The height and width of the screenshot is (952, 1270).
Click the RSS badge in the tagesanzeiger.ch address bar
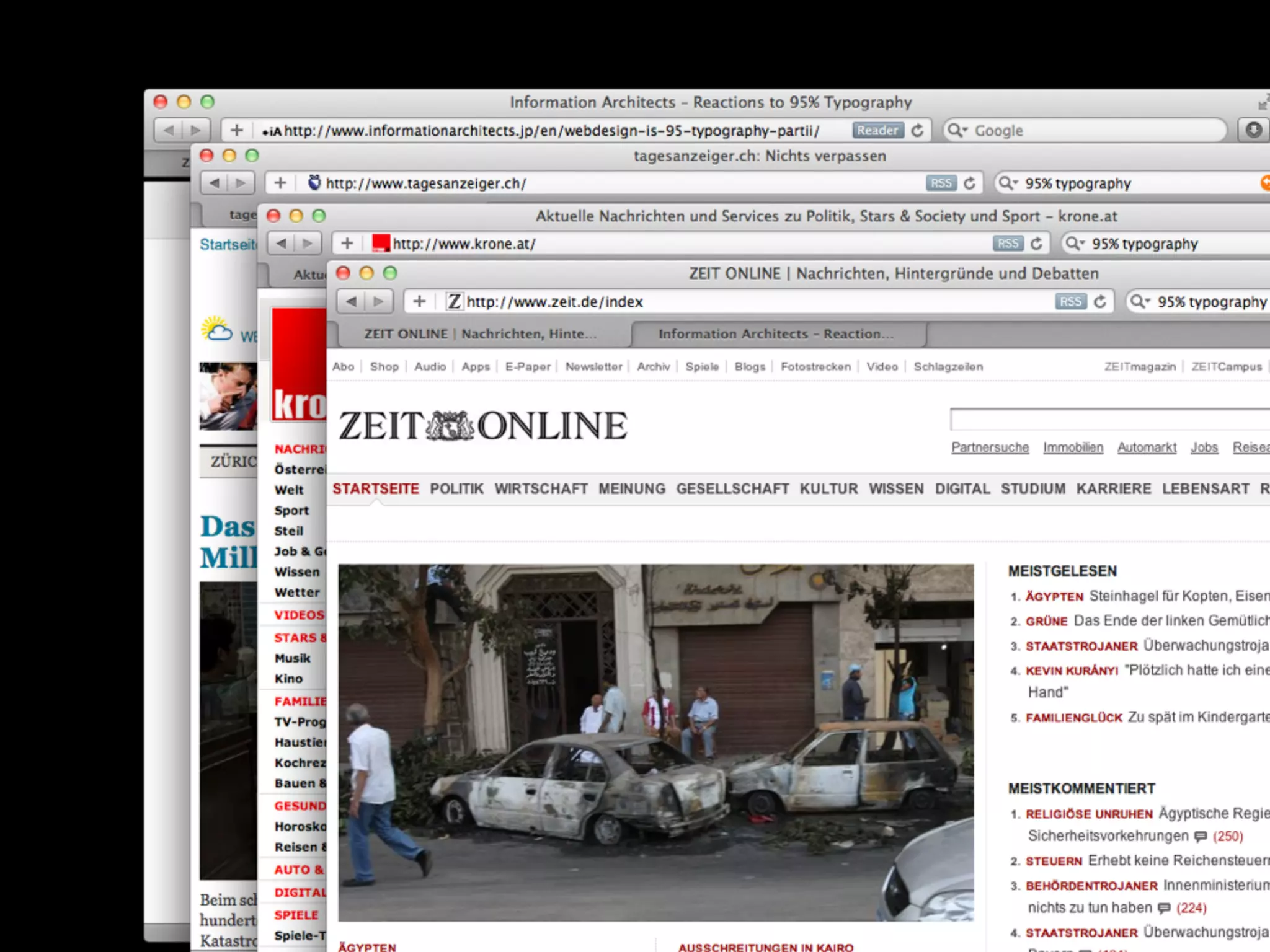tap(941, 183)
